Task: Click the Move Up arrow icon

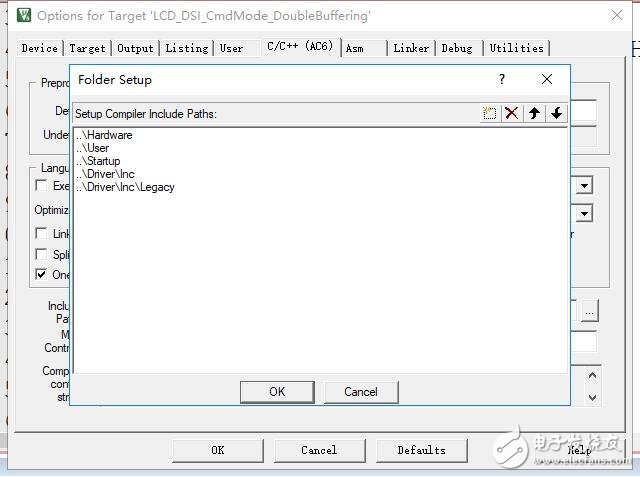Action: click(534, 113)
